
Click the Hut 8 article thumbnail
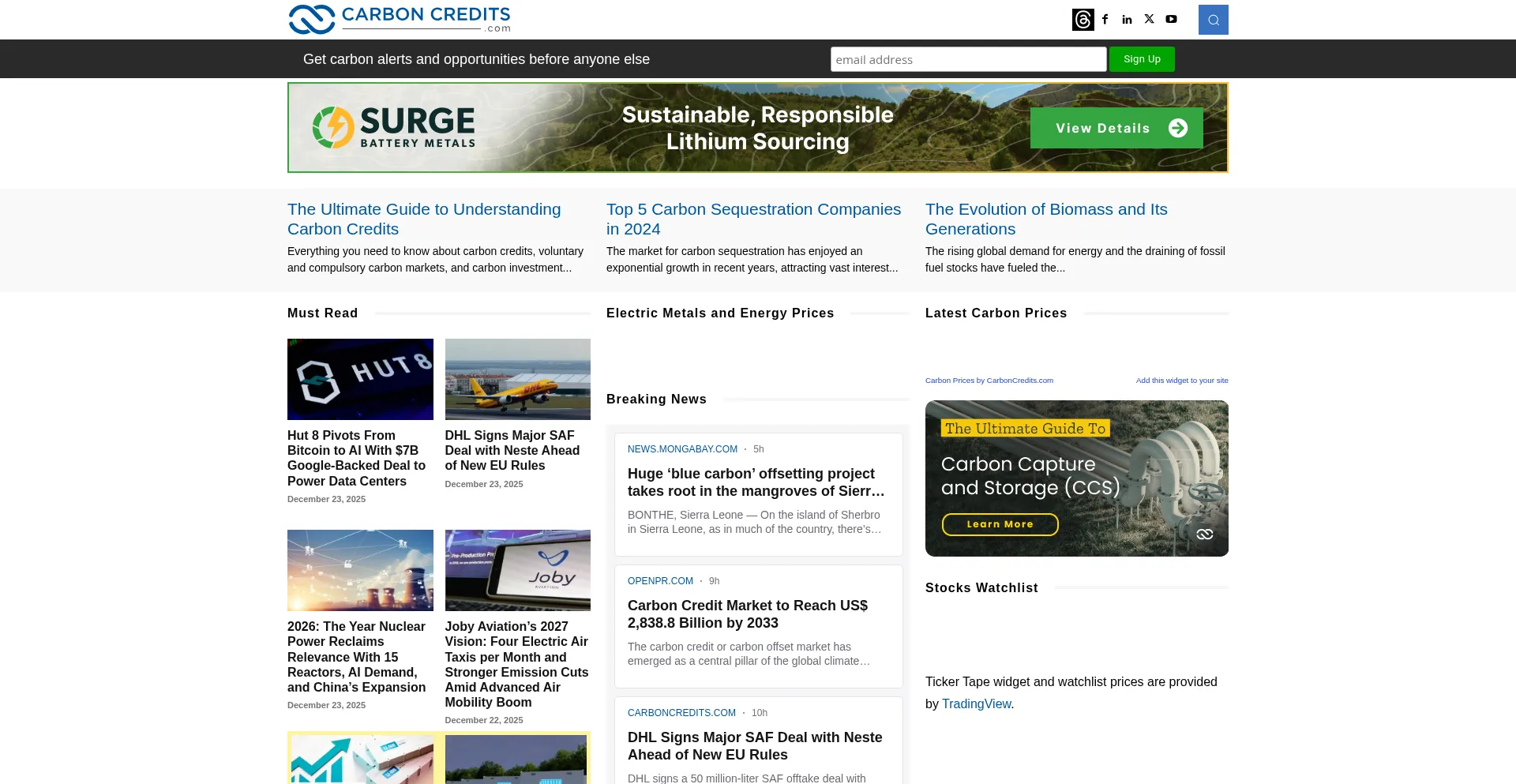click(360, 379)
